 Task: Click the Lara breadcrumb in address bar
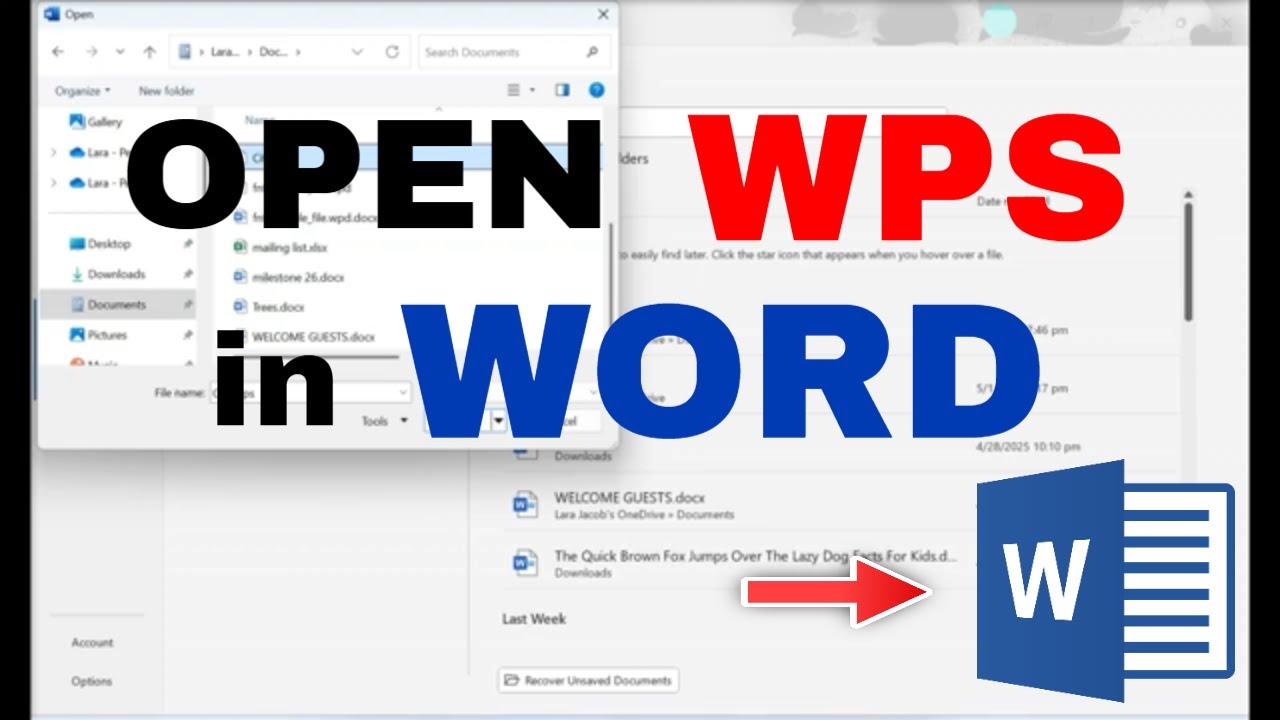point(223,52)
